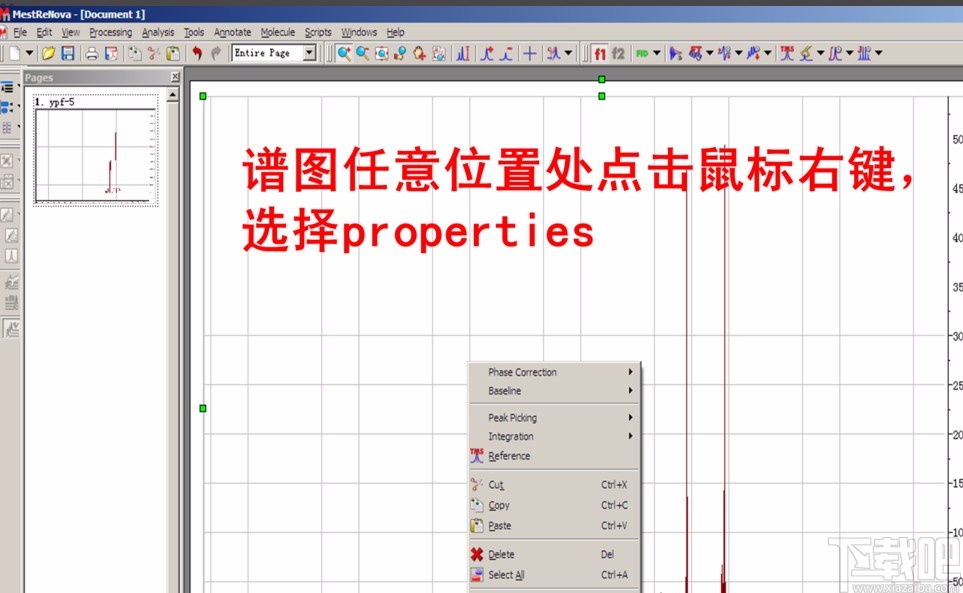The height and width of the screenshot is (593, 963).
Task: Open the Help menu
Action: pos(395,33)
